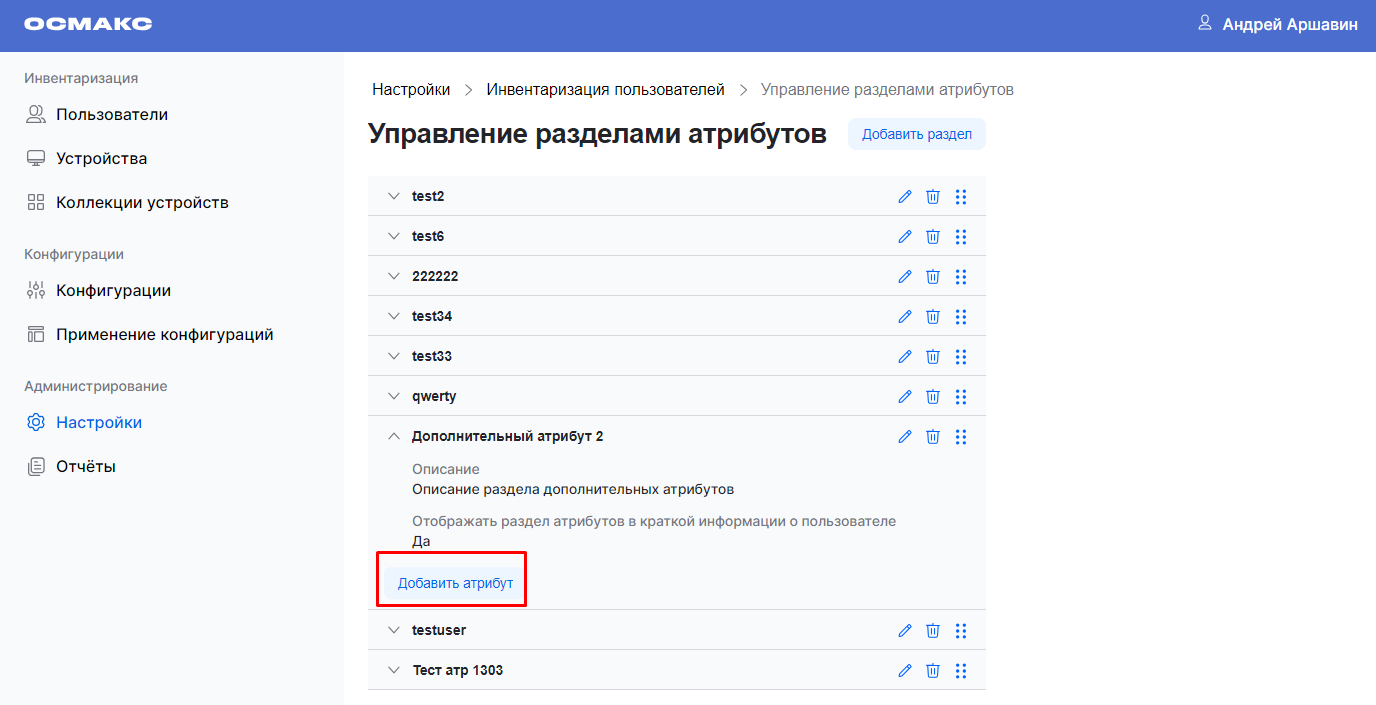
Task: Expand the test2 section chevron
Action: [x=393, y=197]
